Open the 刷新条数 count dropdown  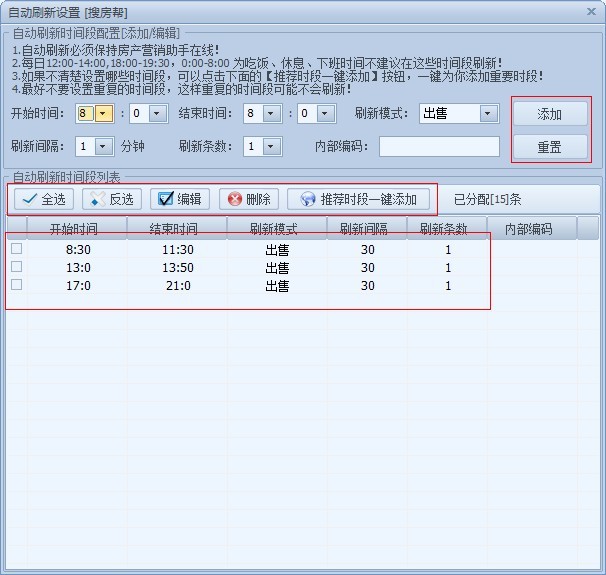(272, 147)
